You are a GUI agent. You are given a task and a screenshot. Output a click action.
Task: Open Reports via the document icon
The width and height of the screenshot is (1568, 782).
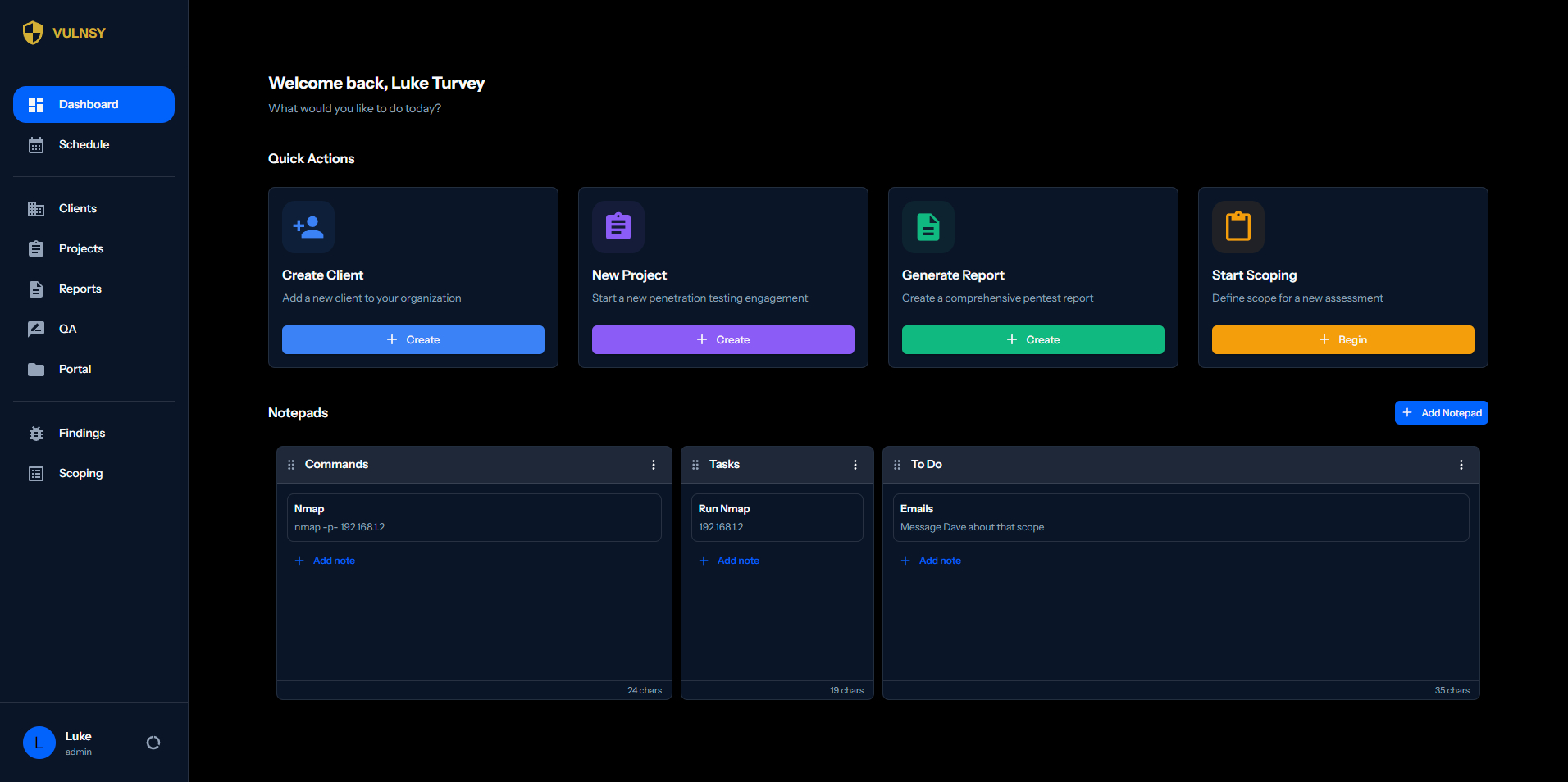point(36,289)
